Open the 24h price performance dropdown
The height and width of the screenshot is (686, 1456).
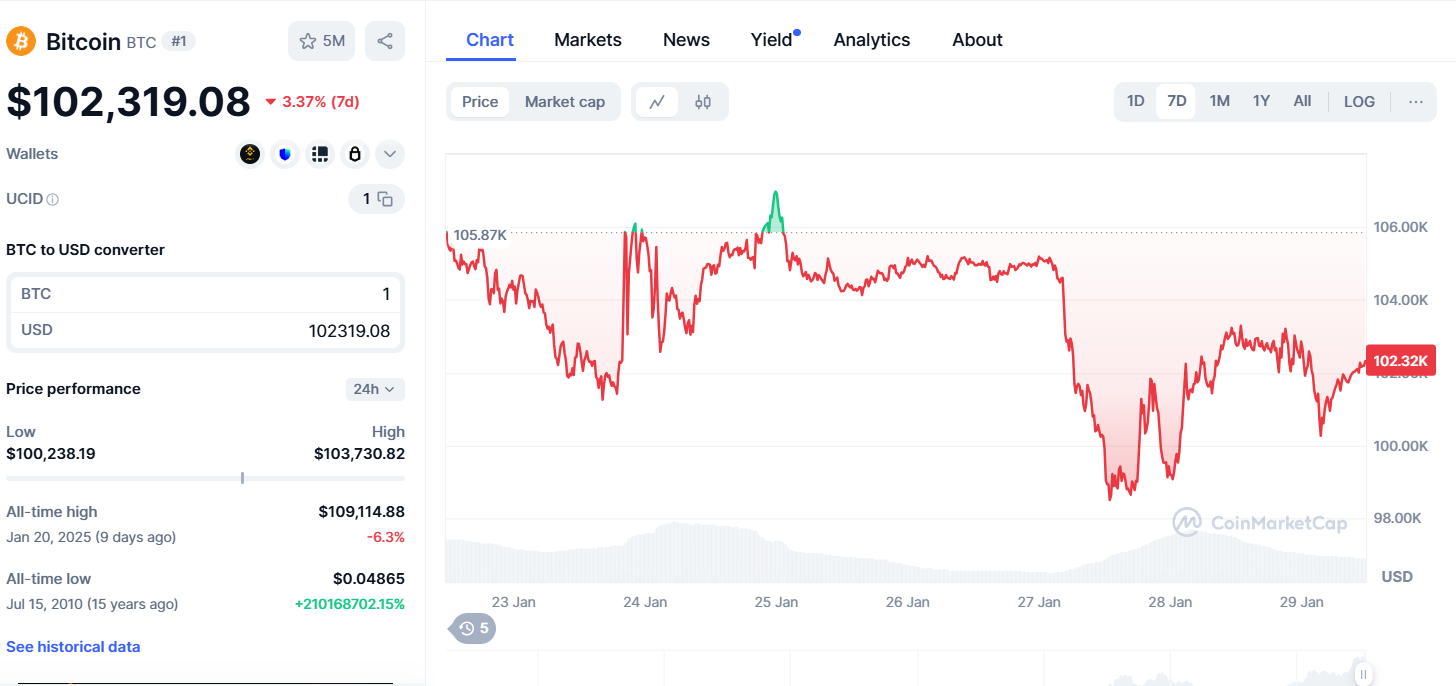click(x=375, y=389)
